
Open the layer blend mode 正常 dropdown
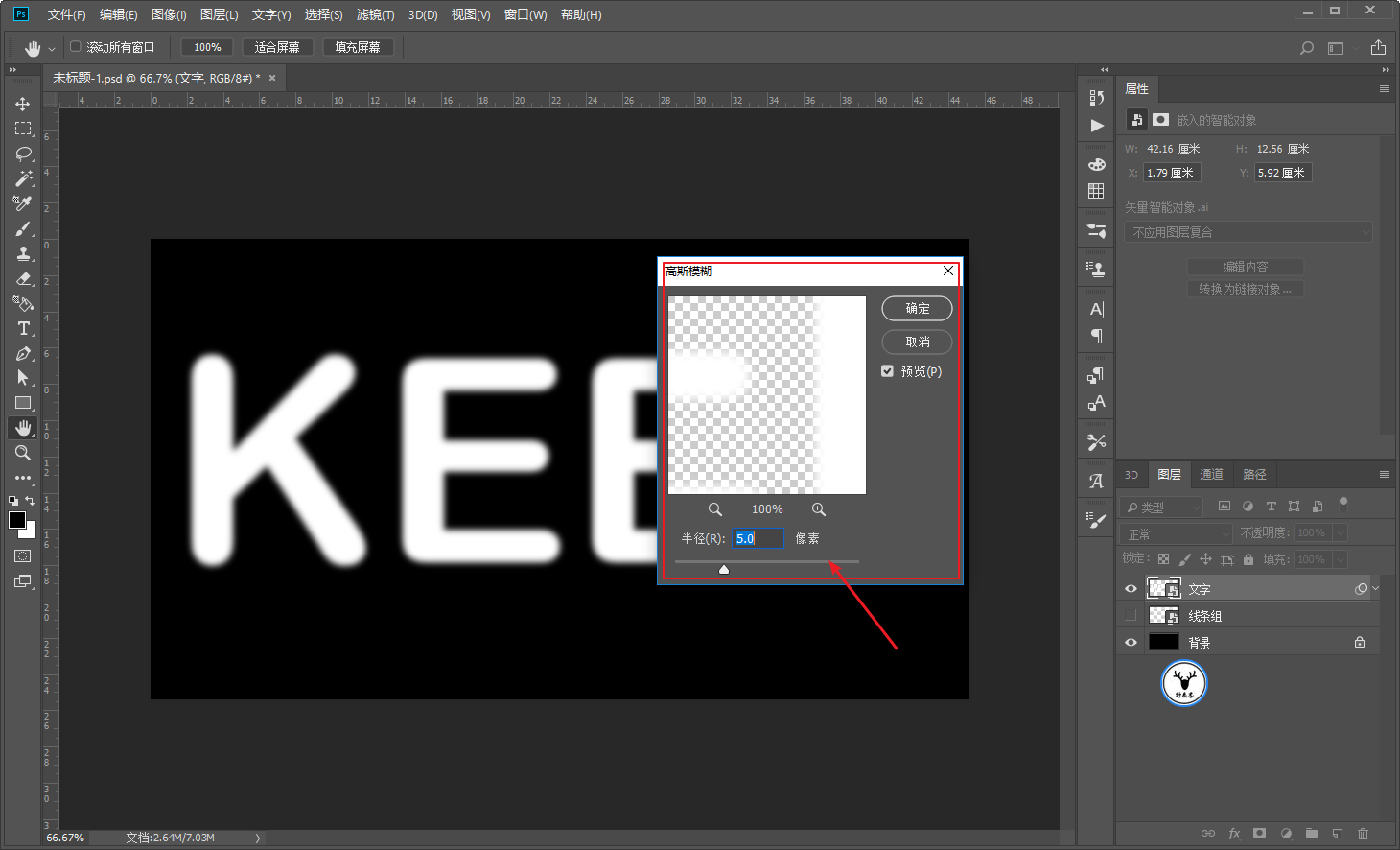tap(1178, 533)
